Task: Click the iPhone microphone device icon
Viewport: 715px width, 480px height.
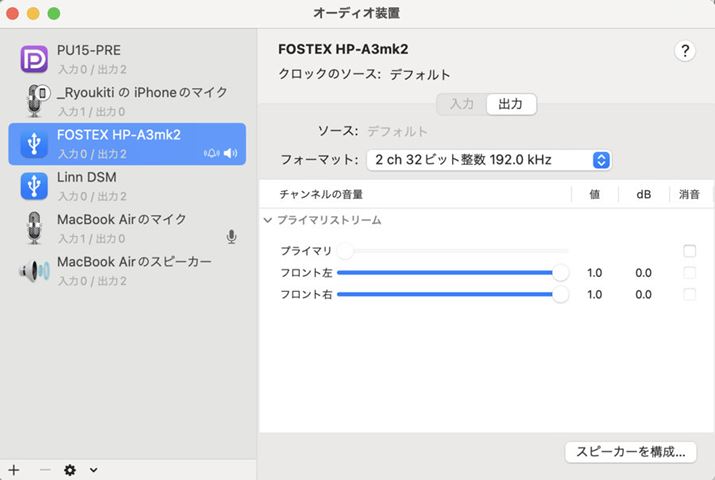Action: click(34, 101)
